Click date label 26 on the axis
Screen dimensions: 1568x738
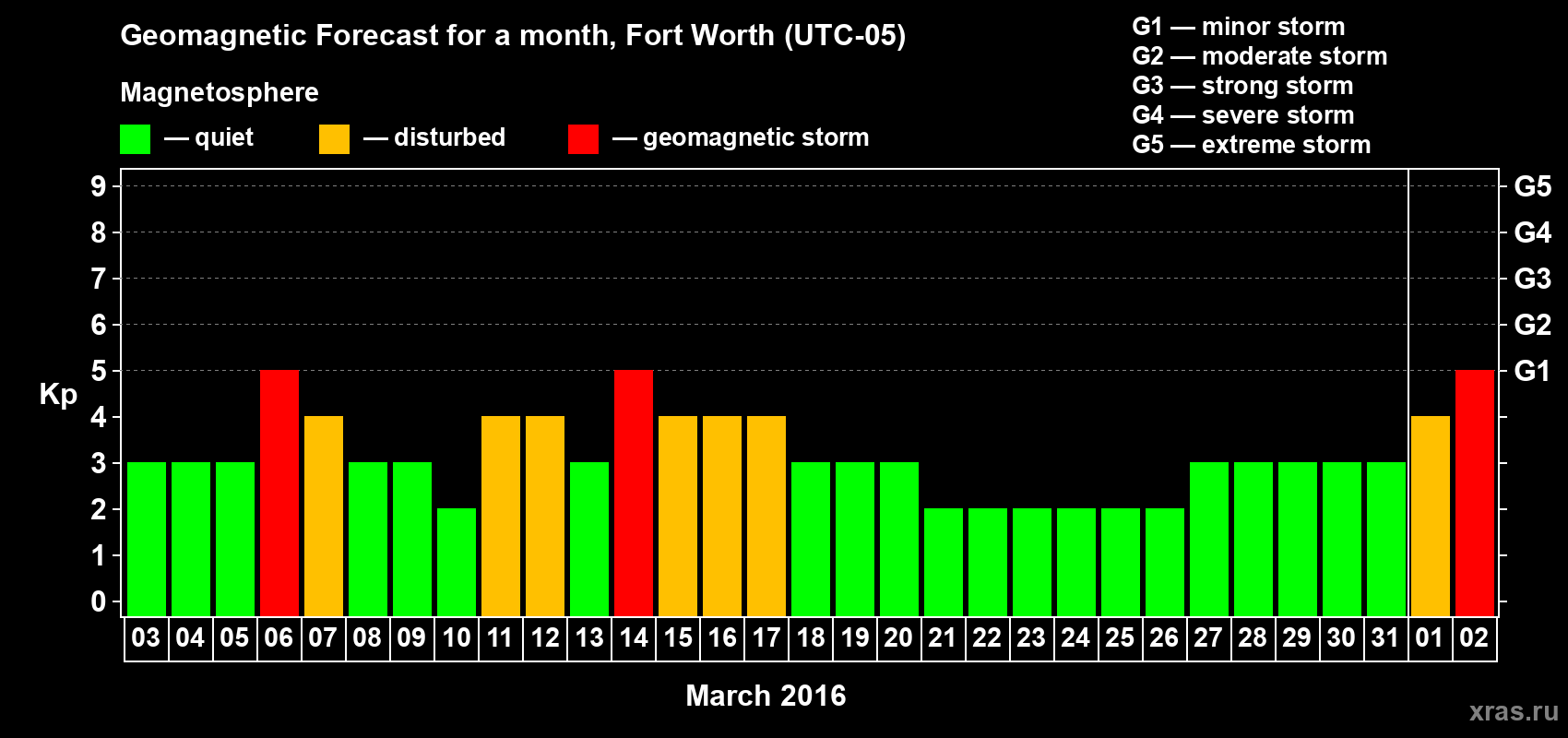(x=1164, y=638)
